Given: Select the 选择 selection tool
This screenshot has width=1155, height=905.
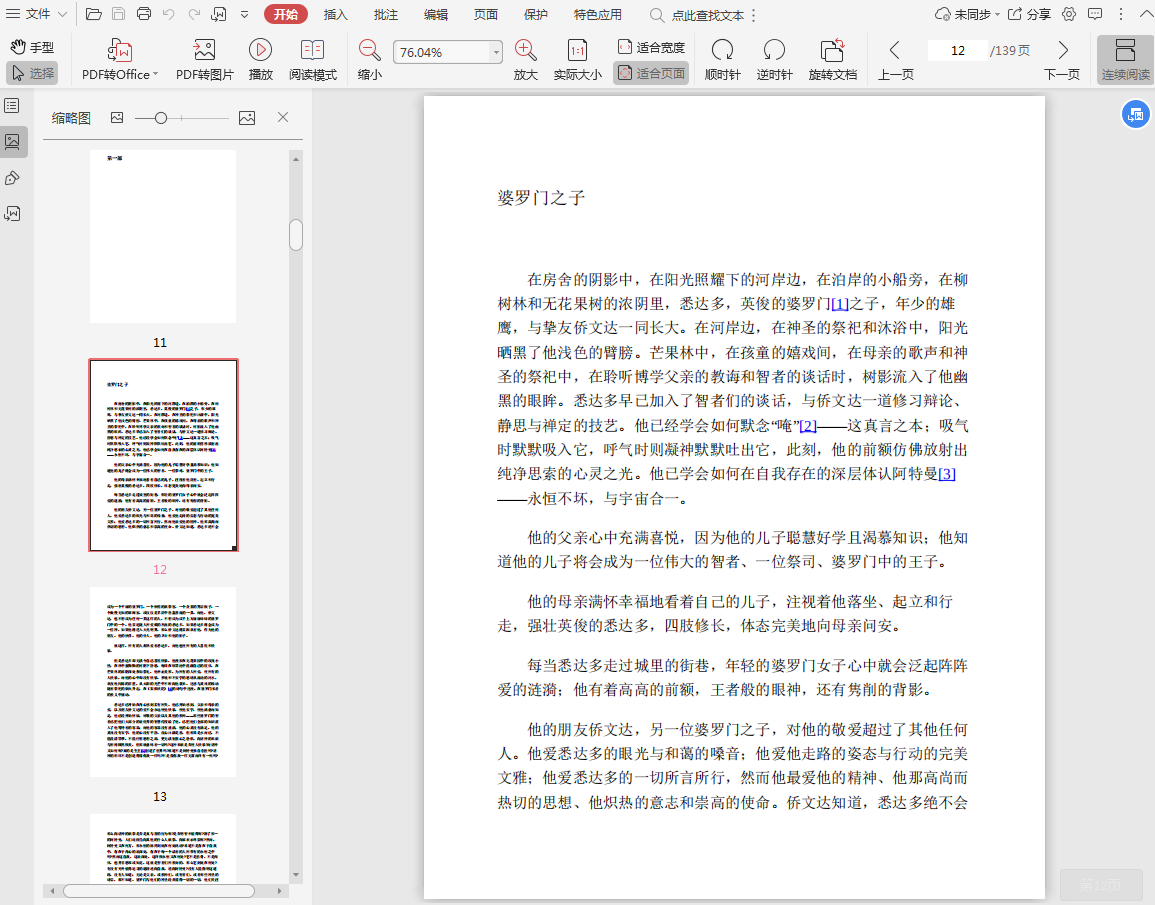Looking at the screenshot, I should point(32,73).
